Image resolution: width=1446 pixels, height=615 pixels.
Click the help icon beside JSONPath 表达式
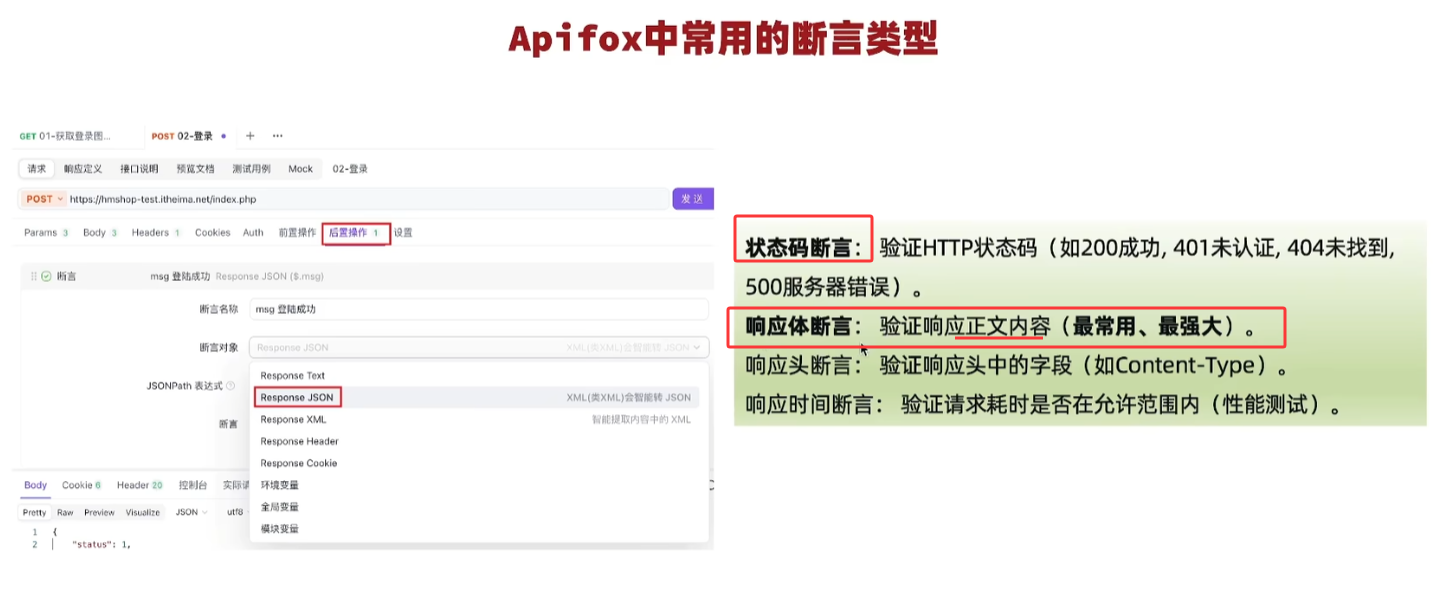click(231, 385)
